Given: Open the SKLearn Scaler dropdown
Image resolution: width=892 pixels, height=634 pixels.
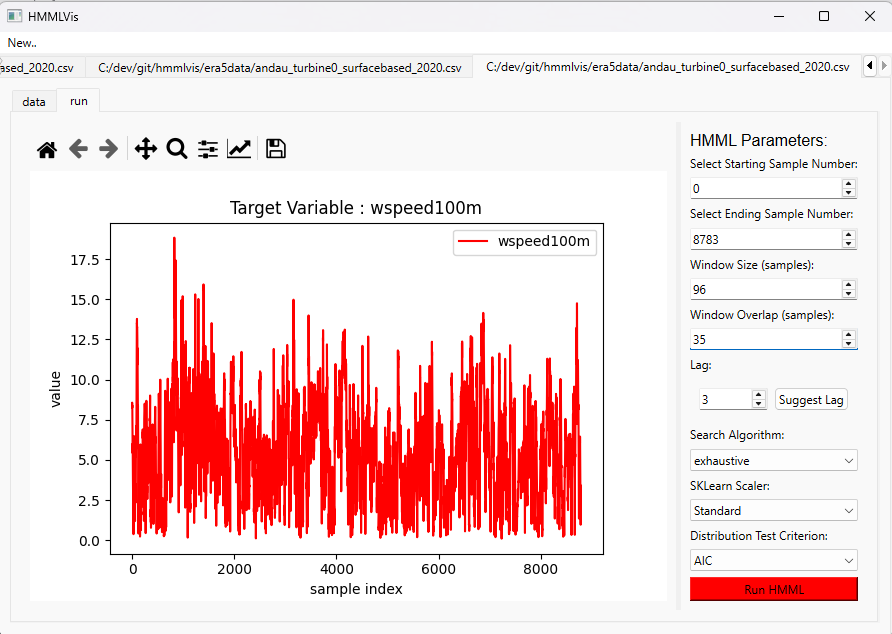Looking at the screenshot, I should [x=773, y=510].
